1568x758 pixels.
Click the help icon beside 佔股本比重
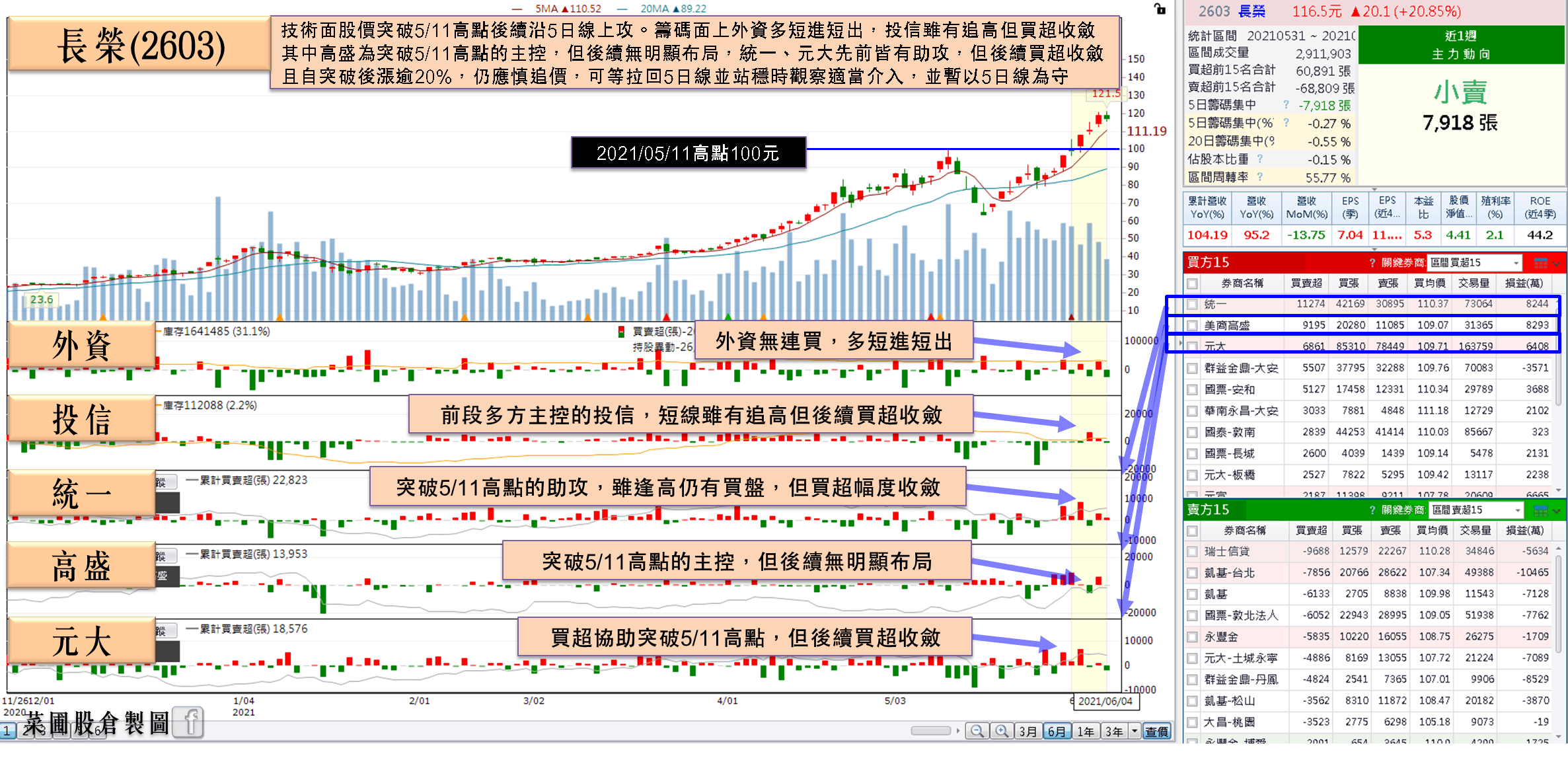1260,159
